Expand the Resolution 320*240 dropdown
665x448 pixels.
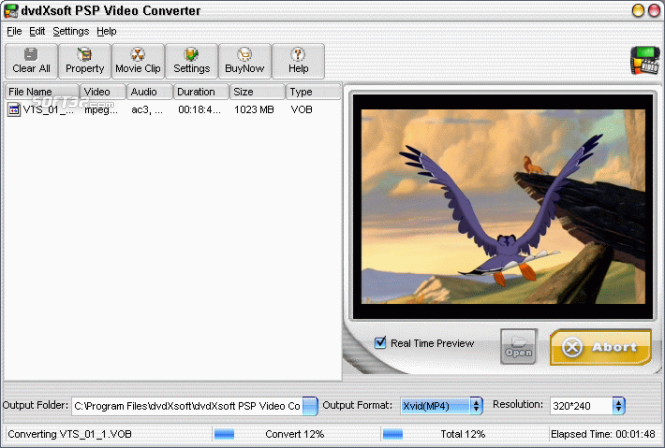pos(619,406)
